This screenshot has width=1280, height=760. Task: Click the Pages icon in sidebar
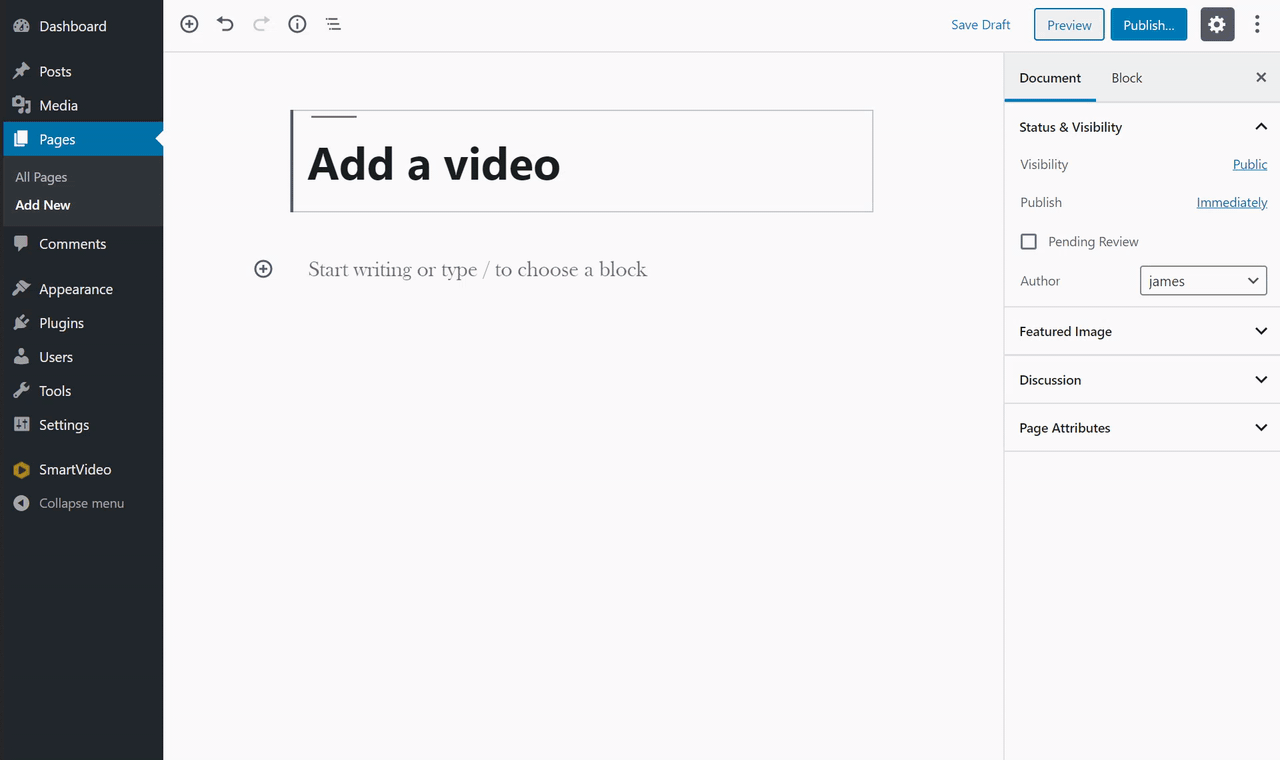click(x=21, y=139)
